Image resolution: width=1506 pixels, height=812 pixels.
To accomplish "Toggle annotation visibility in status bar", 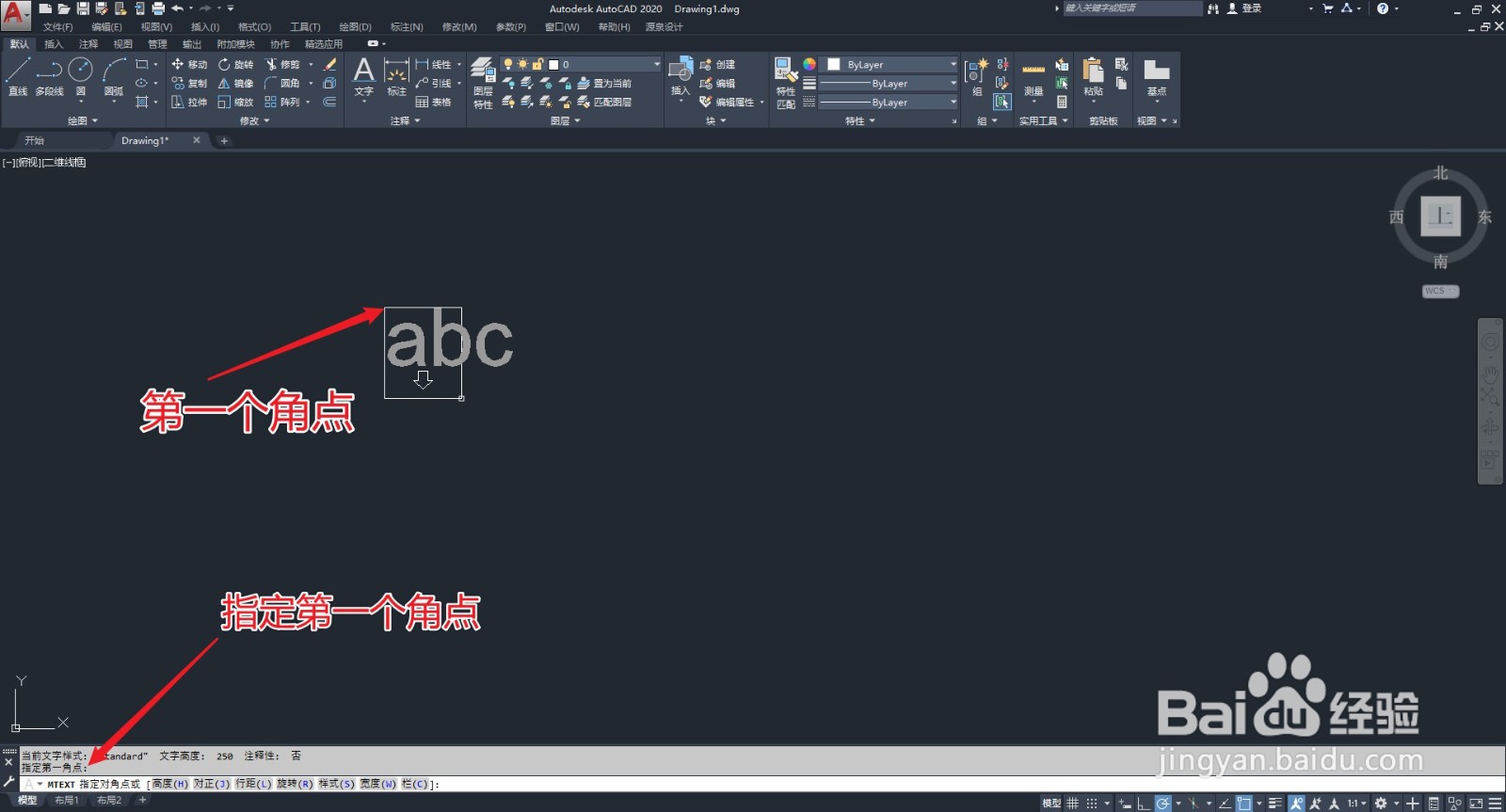I will click(x=1297, y=803).
